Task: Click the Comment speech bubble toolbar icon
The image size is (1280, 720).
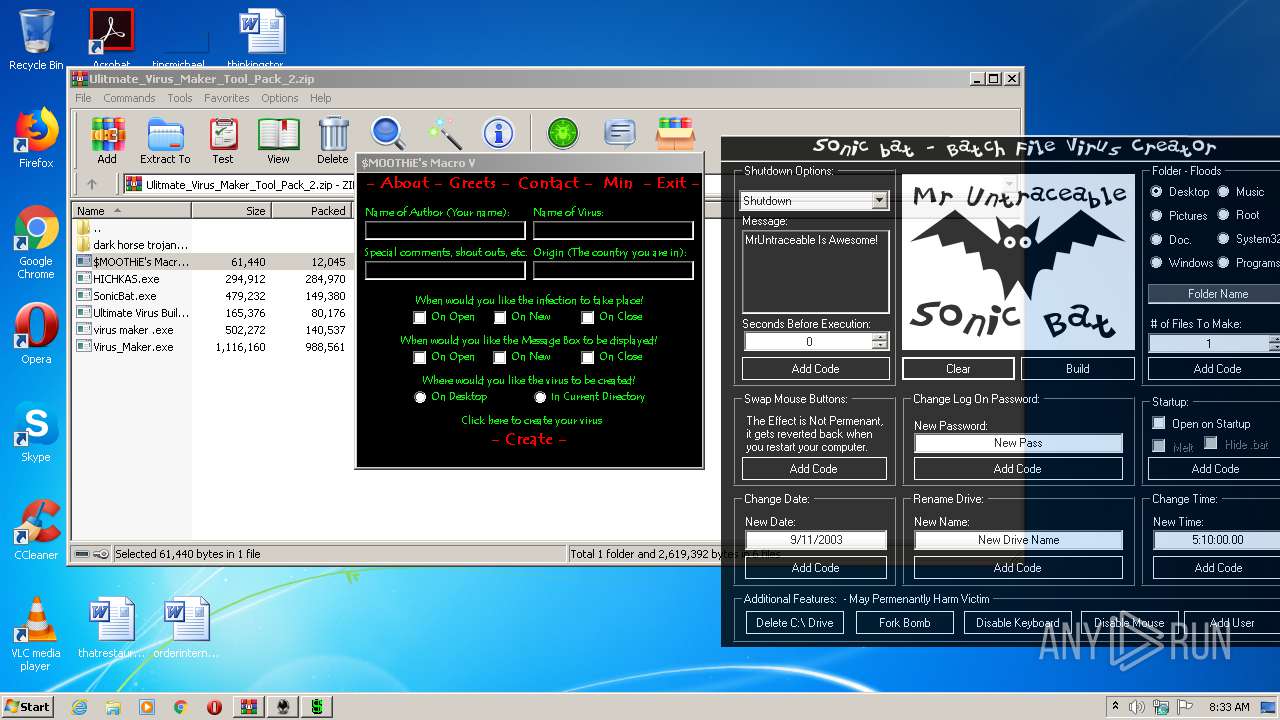Action: (620, 132)
